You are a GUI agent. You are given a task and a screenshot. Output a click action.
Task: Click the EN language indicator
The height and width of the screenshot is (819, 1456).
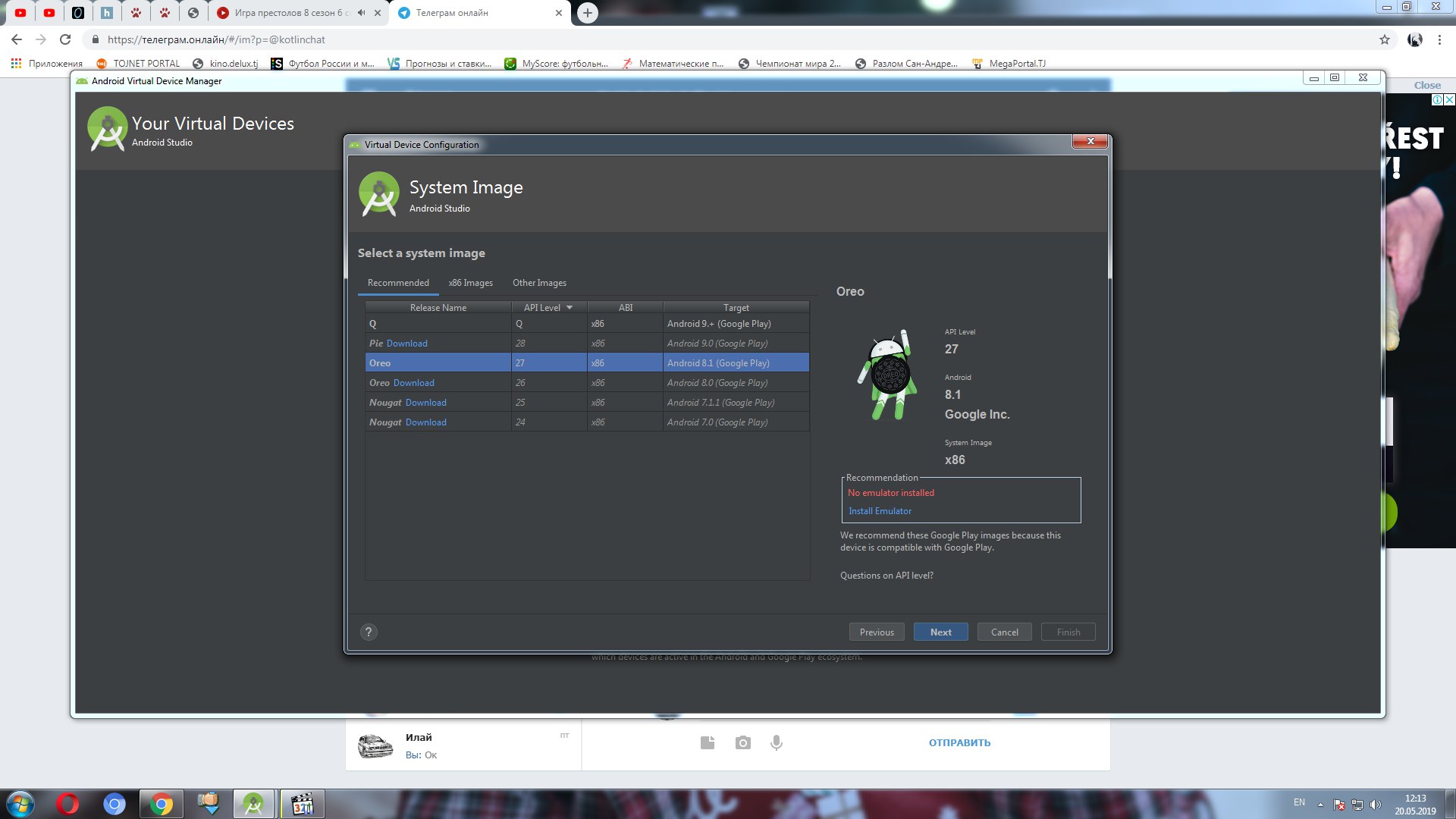tap(1299, 802)
